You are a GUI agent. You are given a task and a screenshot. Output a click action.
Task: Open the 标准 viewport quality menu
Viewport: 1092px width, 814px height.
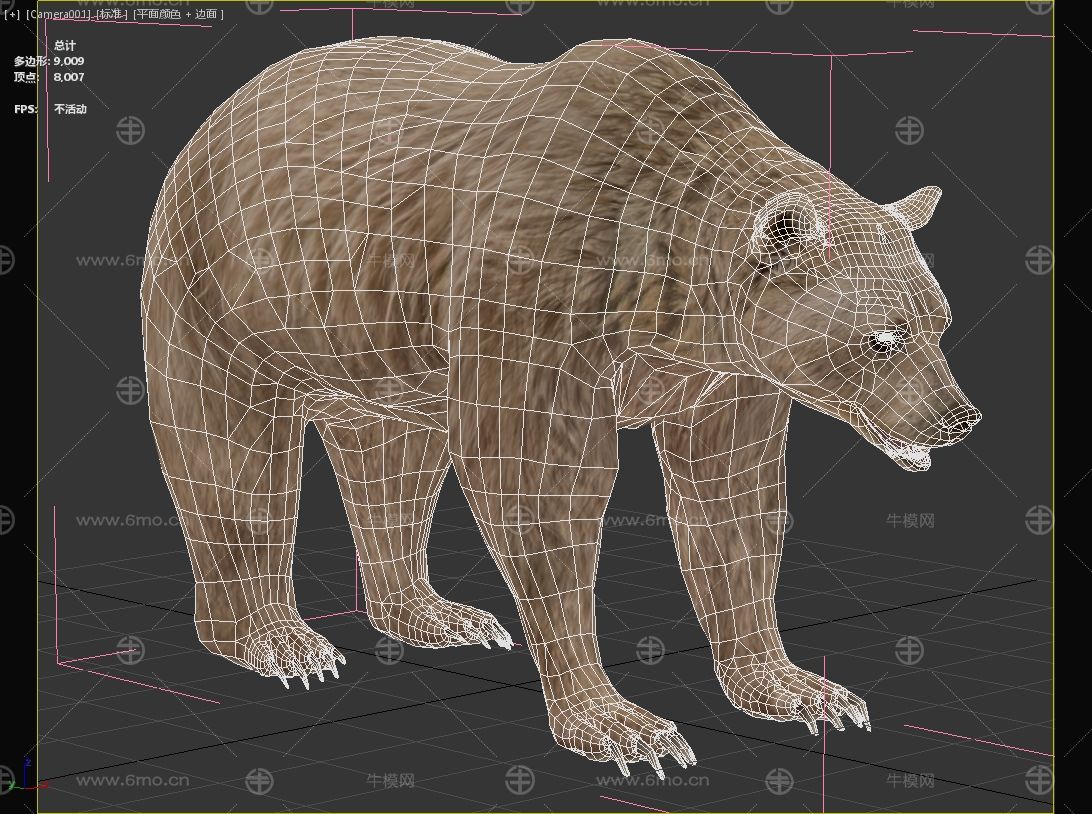(x=109, y=15)
